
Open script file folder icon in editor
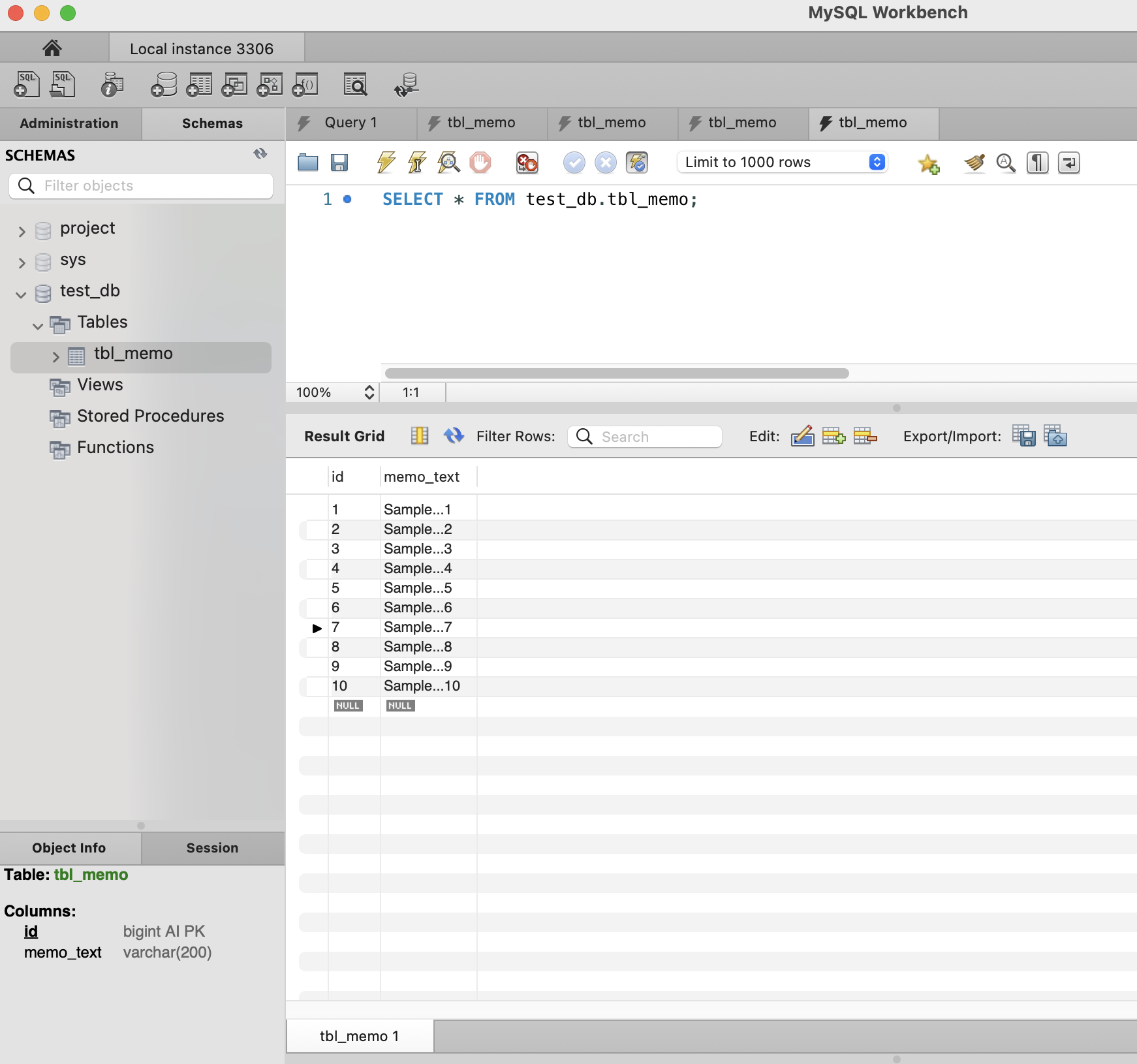tap(308, 163)
